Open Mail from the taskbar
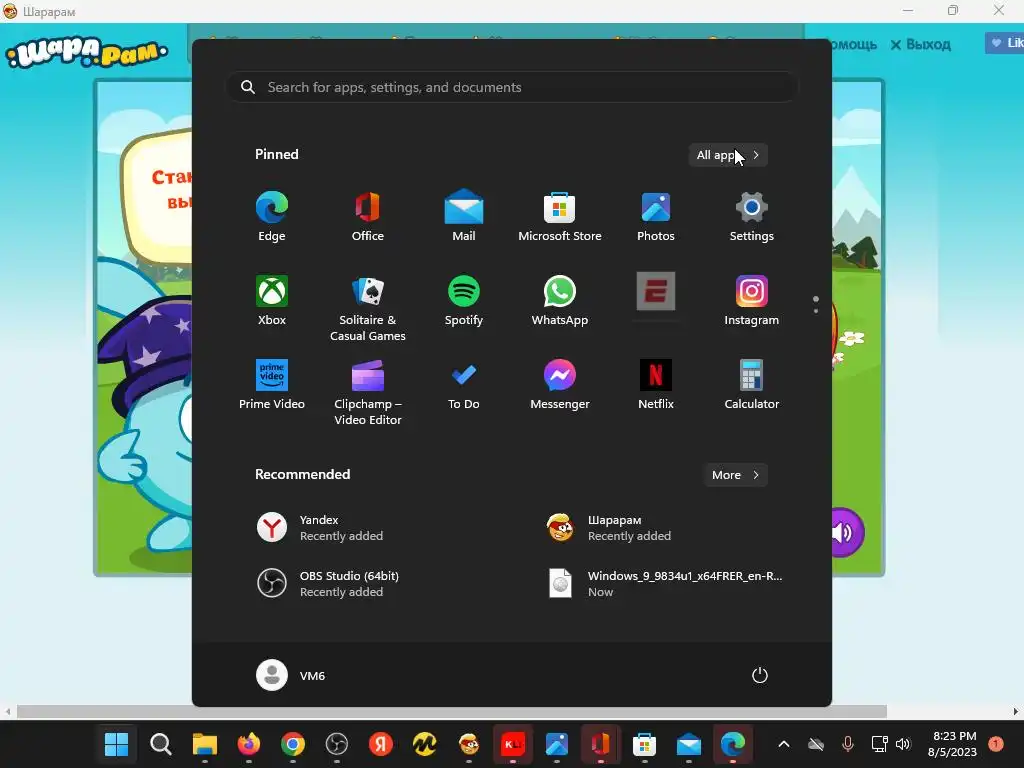Viewport: 1024px width, 768px height. tap(688, 744)
